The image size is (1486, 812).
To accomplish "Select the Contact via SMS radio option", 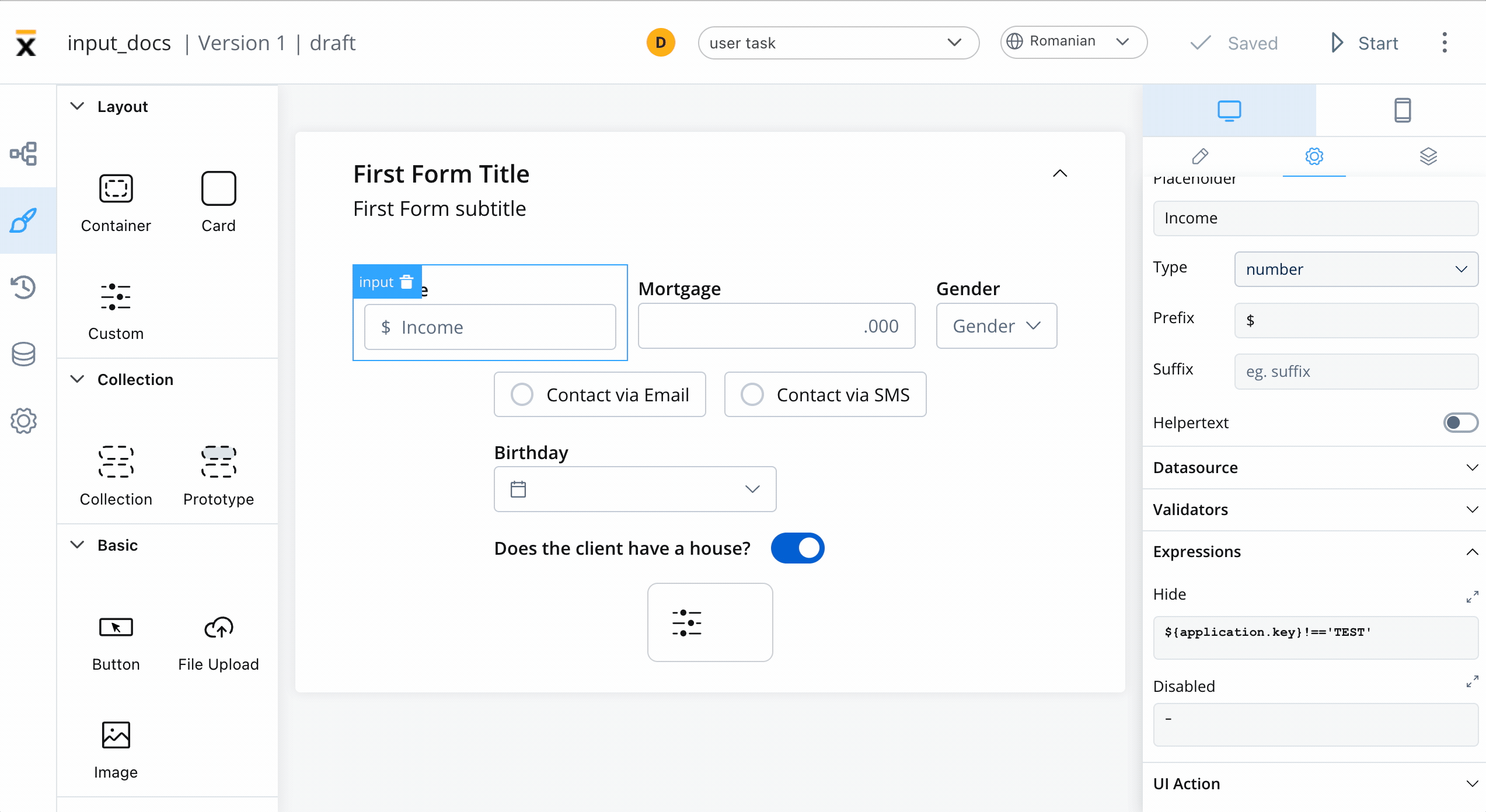I will [825, 394].
